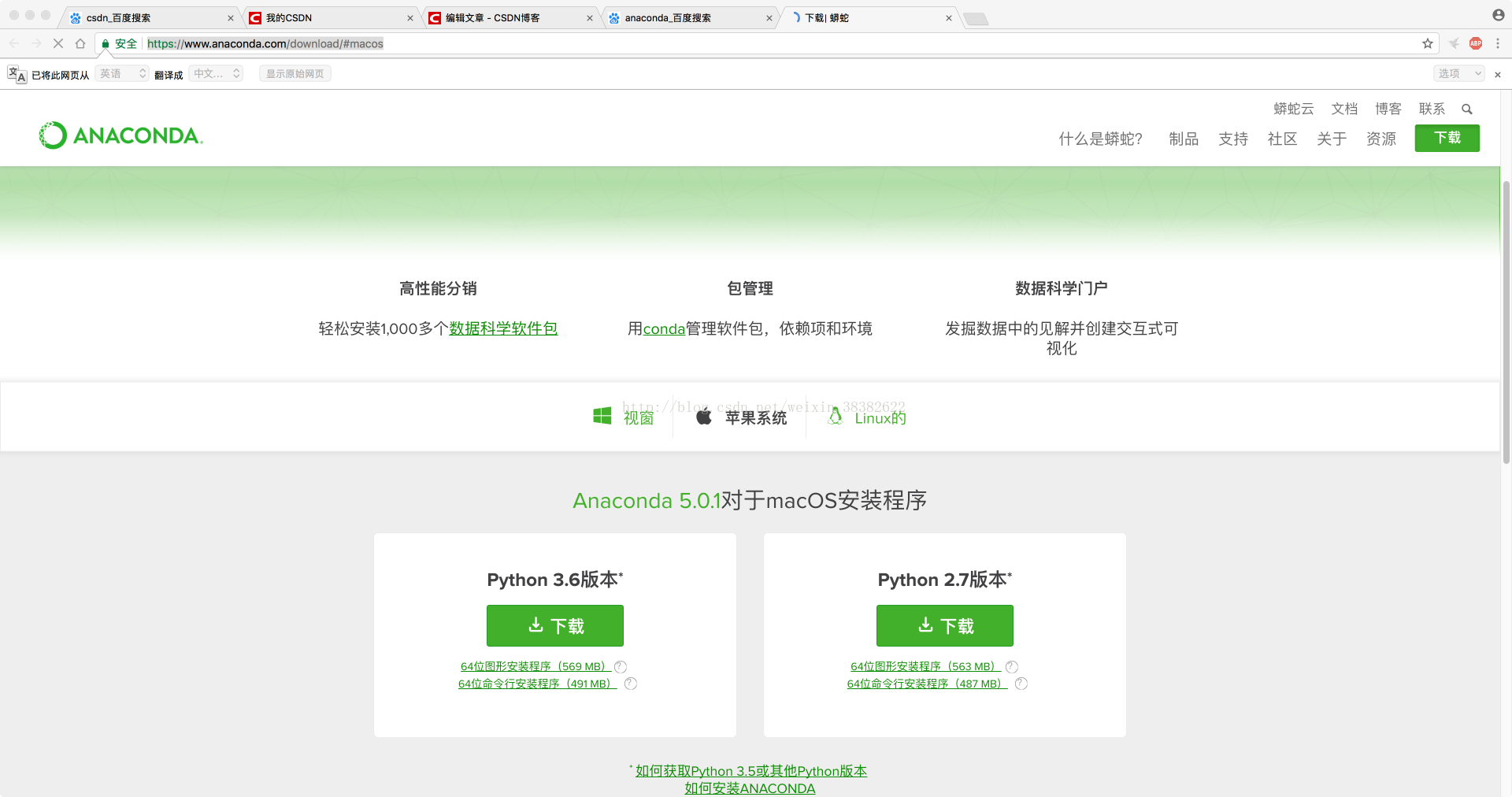Viewport: 1512px width, 797px height.
Task: Open the 选项 options dropdown
Action: tap(1458, 73)
